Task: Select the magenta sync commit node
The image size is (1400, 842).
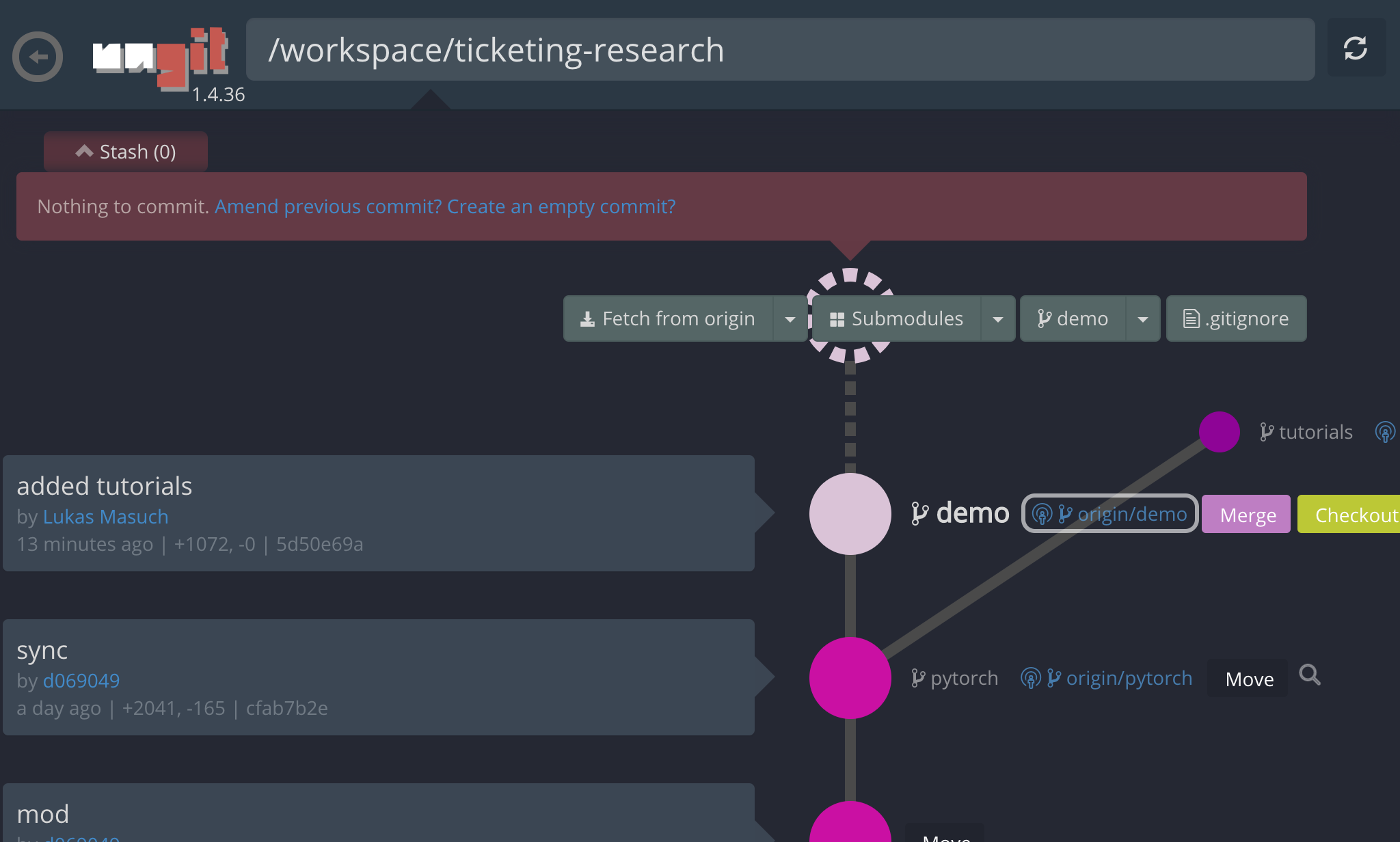Action: 850,678
